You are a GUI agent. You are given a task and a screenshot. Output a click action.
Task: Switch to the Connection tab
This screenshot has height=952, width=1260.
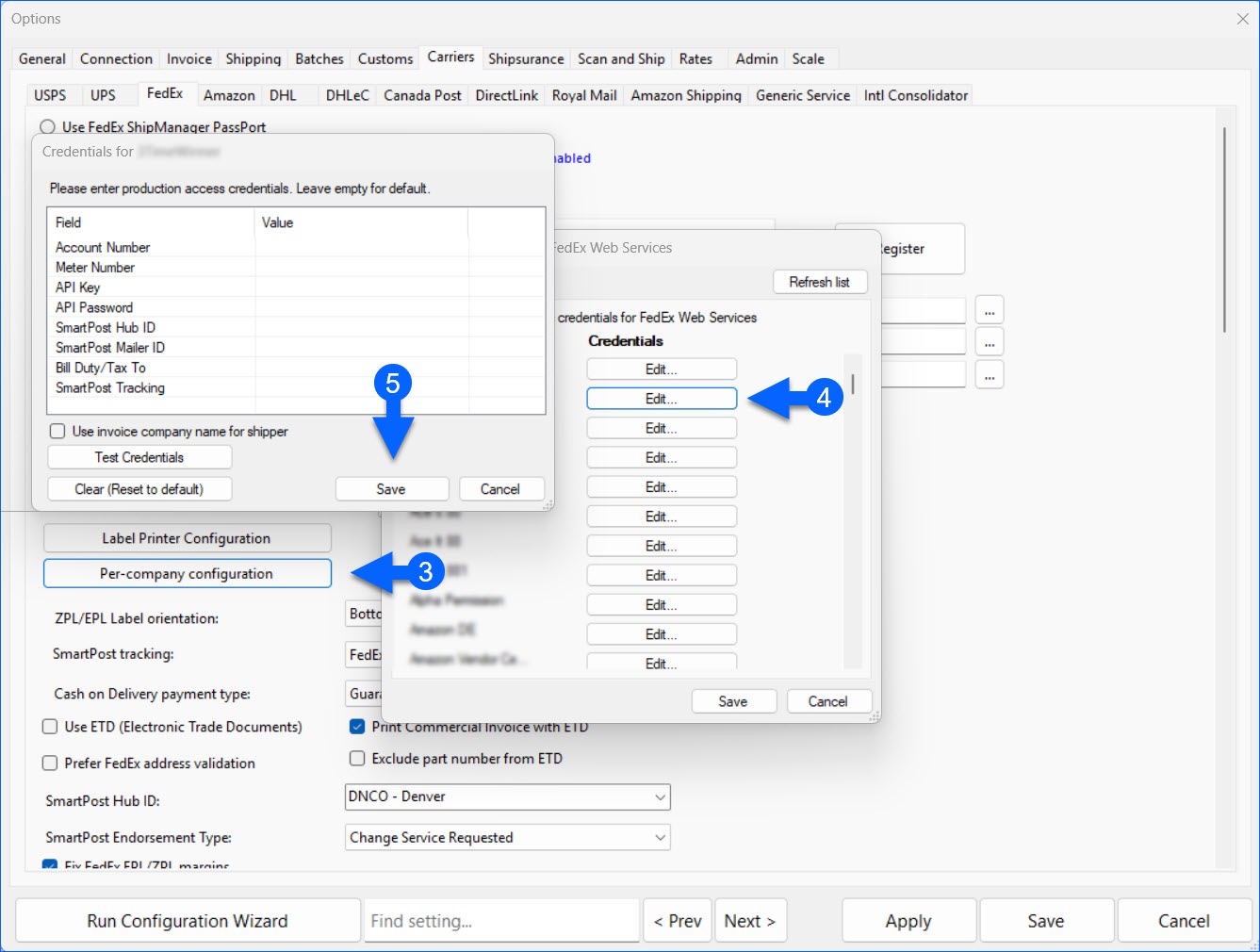pyautogui.click(x=116, y=58)
